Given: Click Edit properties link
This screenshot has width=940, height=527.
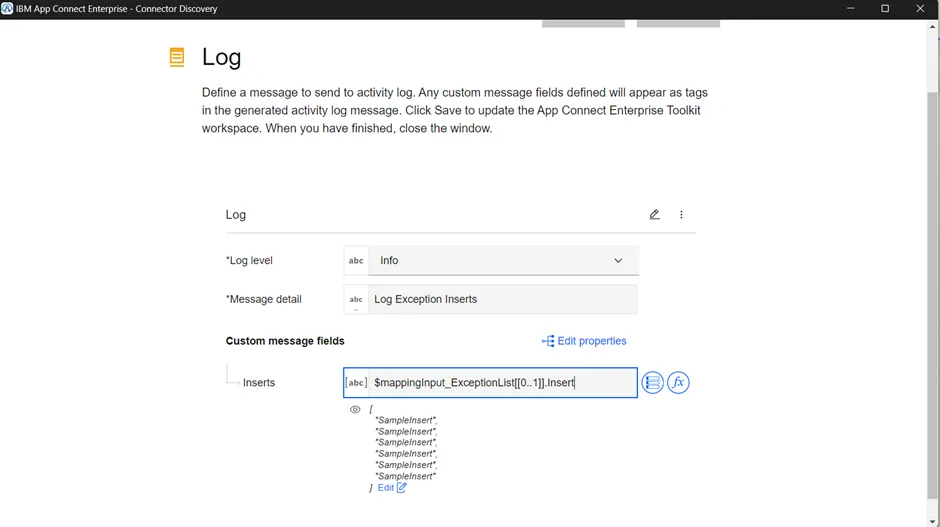Looking at the screenshot, I should point(584,341).
